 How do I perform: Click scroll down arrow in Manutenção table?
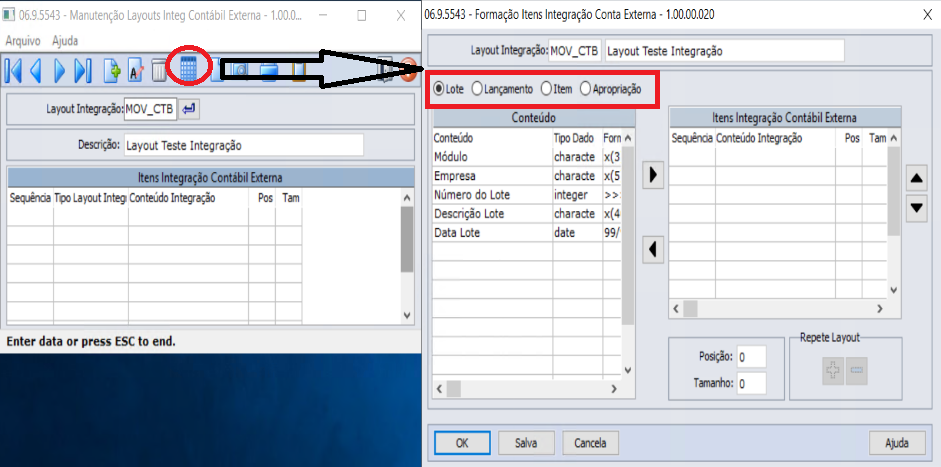(x=407, y=315)
